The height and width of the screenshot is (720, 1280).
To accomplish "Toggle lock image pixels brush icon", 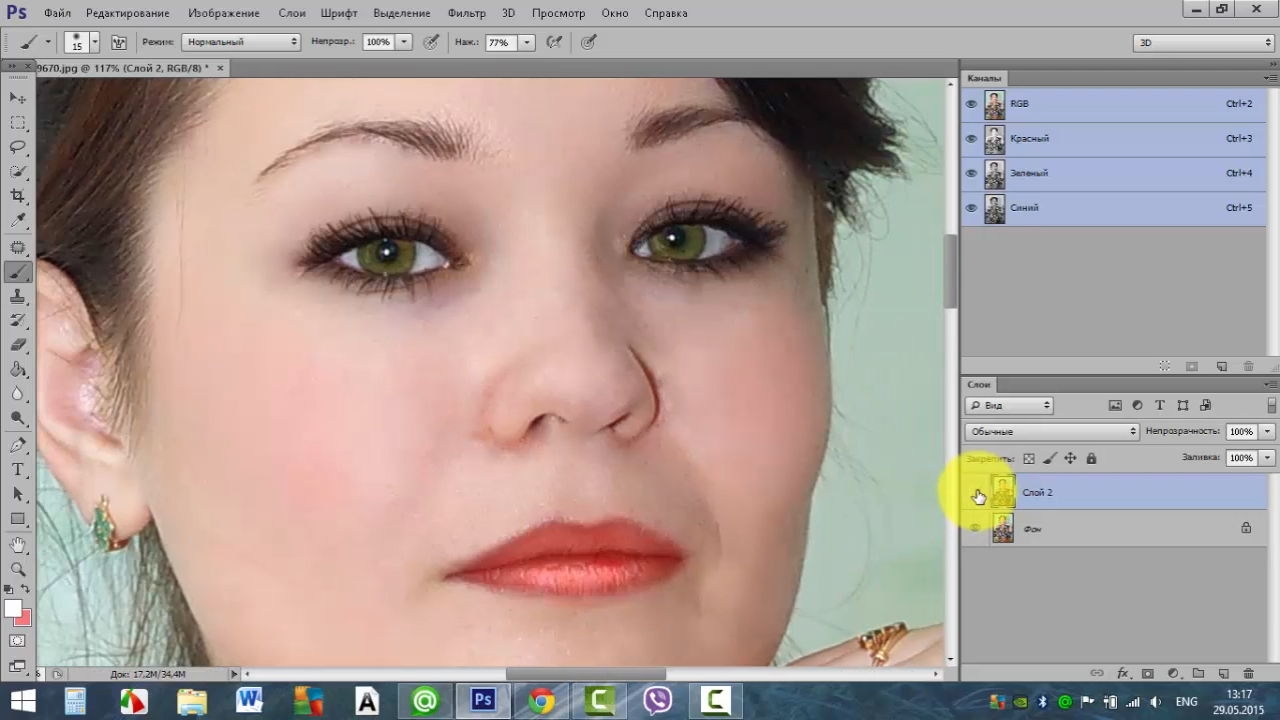I will (1049, 458).
